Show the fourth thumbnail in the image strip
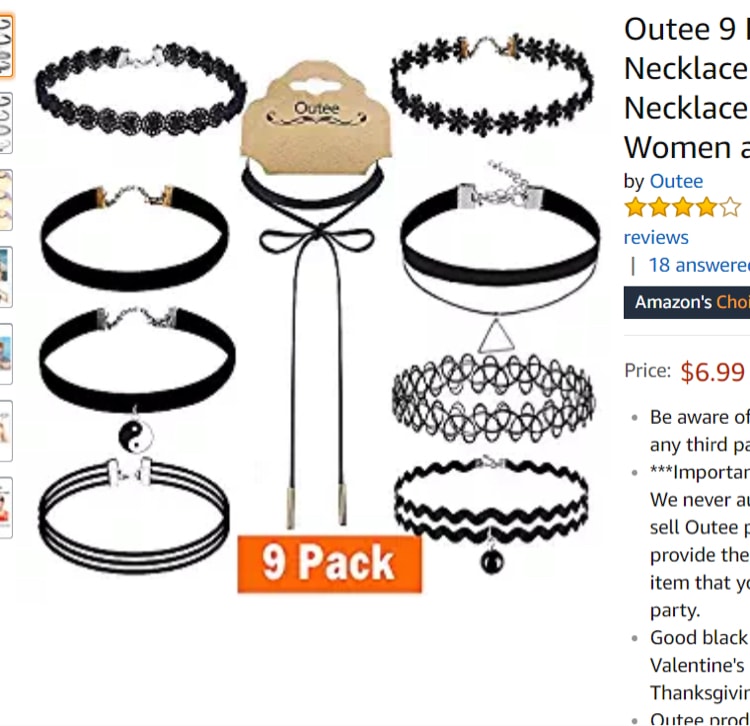The image size is (750, 726). 6,277
